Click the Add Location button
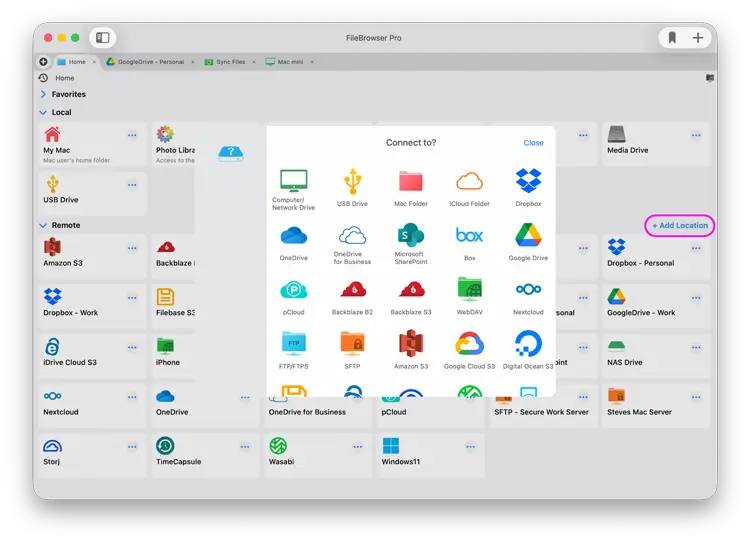Image resolution: width=750 pixels, height=543 pixels. tap(680, 225)
